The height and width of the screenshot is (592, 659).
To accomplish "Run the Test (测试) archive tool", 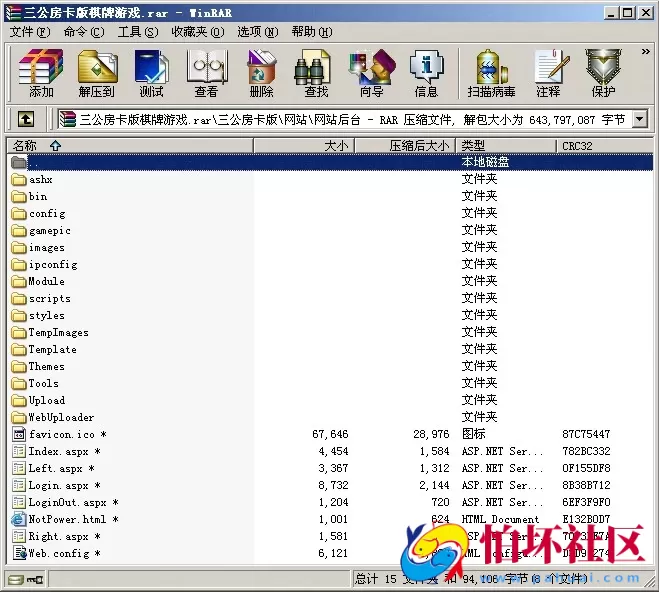I will click(x=151, y=74).
